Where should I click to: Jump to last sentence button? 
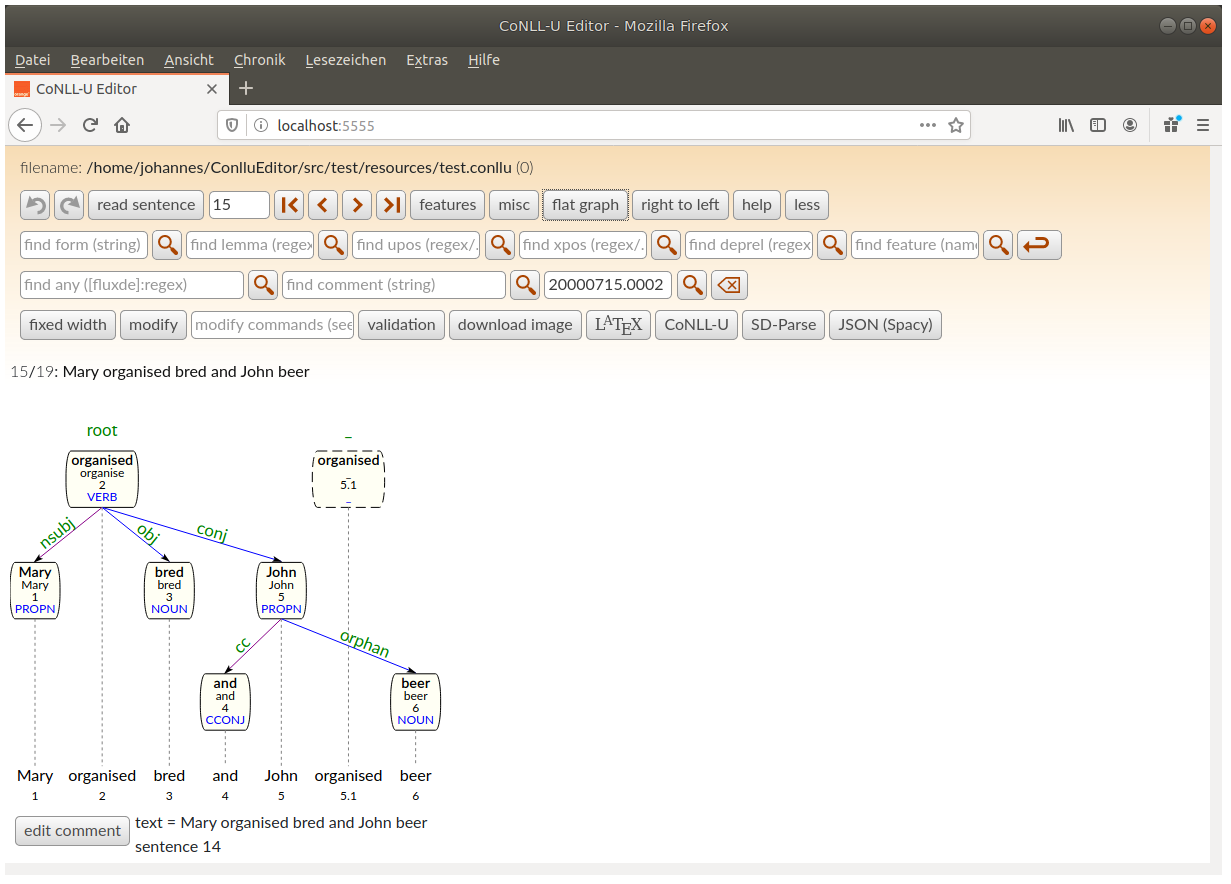click(x=391, y=205)
